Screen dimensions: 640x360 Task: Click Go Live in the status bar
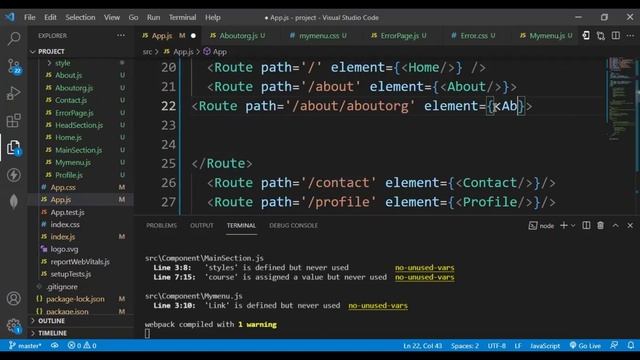585,345
